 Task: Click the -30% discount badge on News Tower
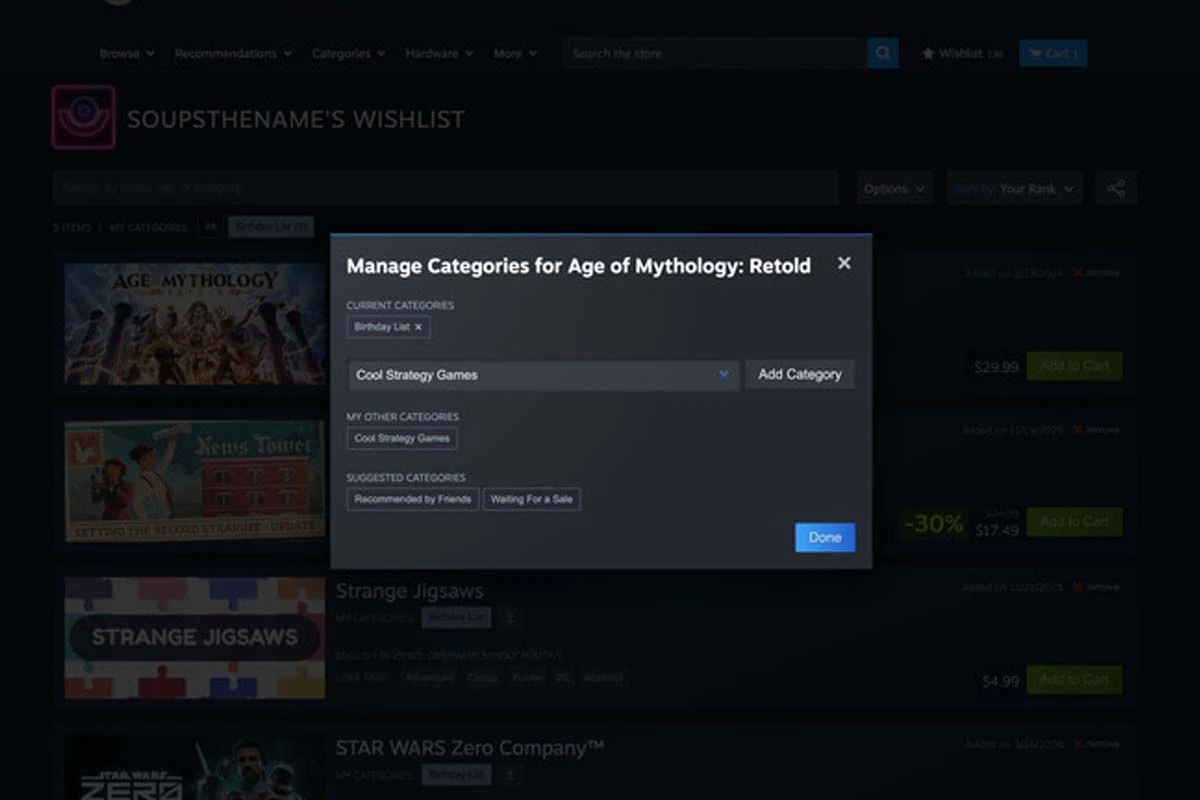934,523
